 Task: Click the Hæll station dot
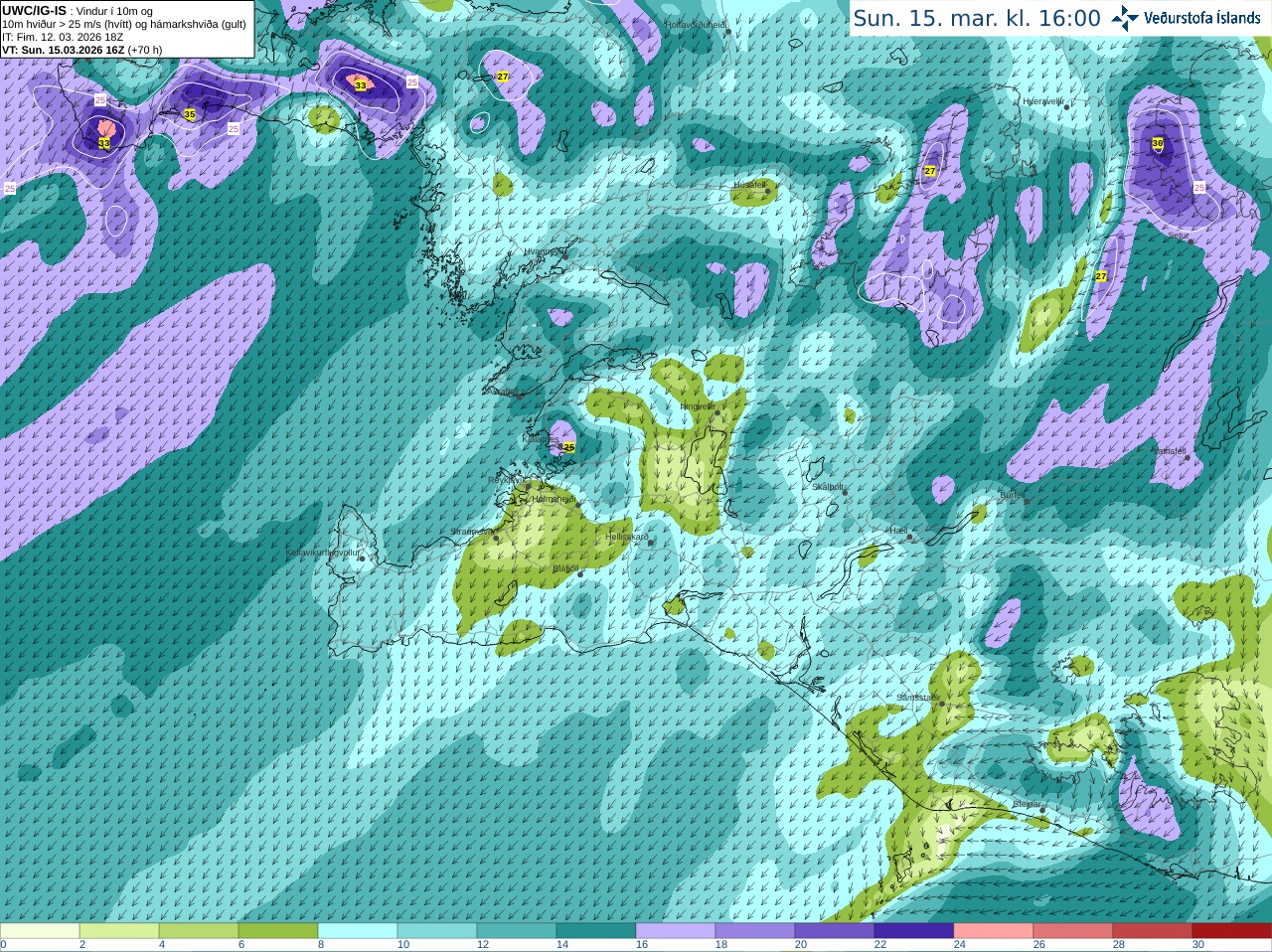pos(909,537)
